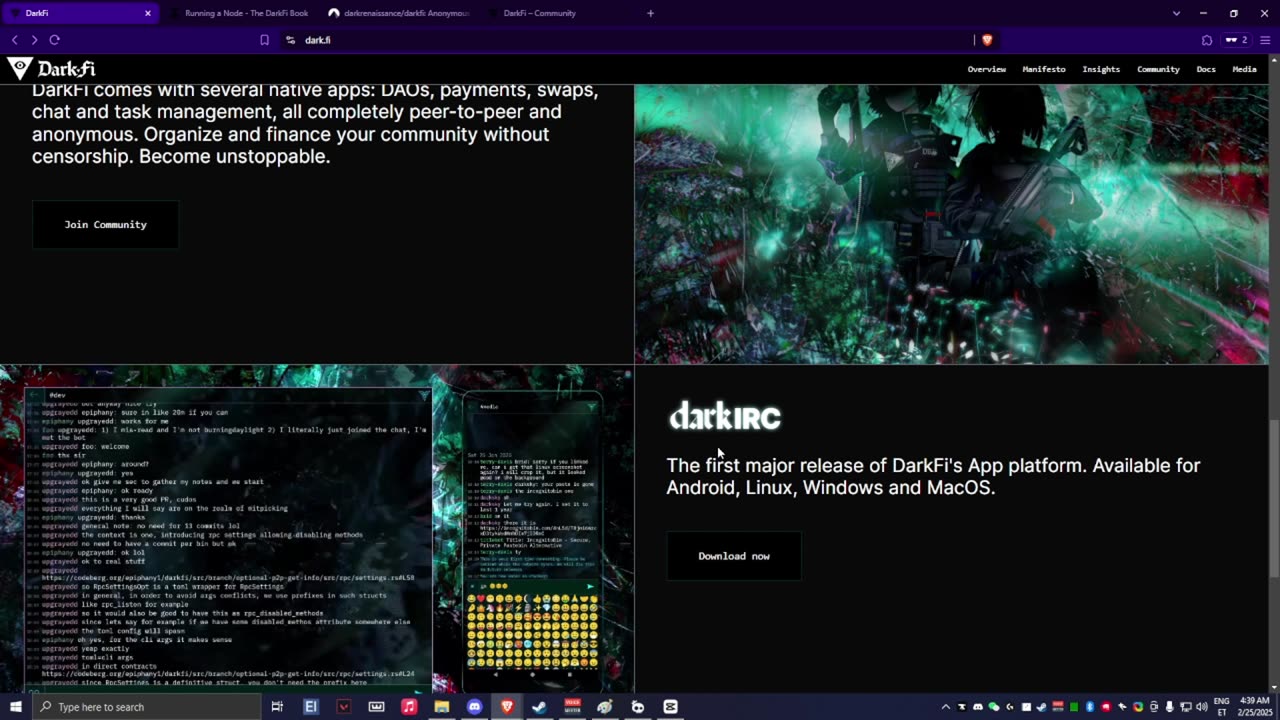The width and height of the screenshot is (1280, 720).
Task: Go back using the browser back arrow
Action: (14, 40)
